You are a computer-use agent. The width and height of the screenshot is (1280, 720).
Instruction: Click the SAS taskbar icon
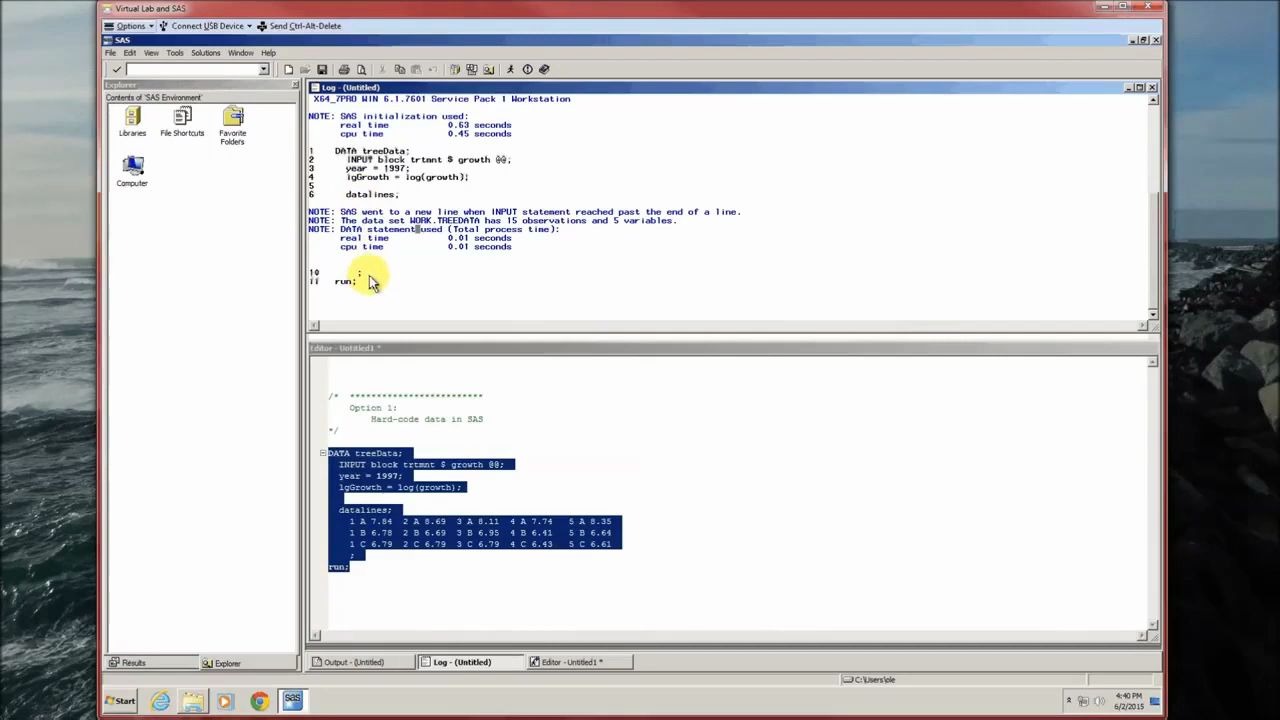coord(292,701)
